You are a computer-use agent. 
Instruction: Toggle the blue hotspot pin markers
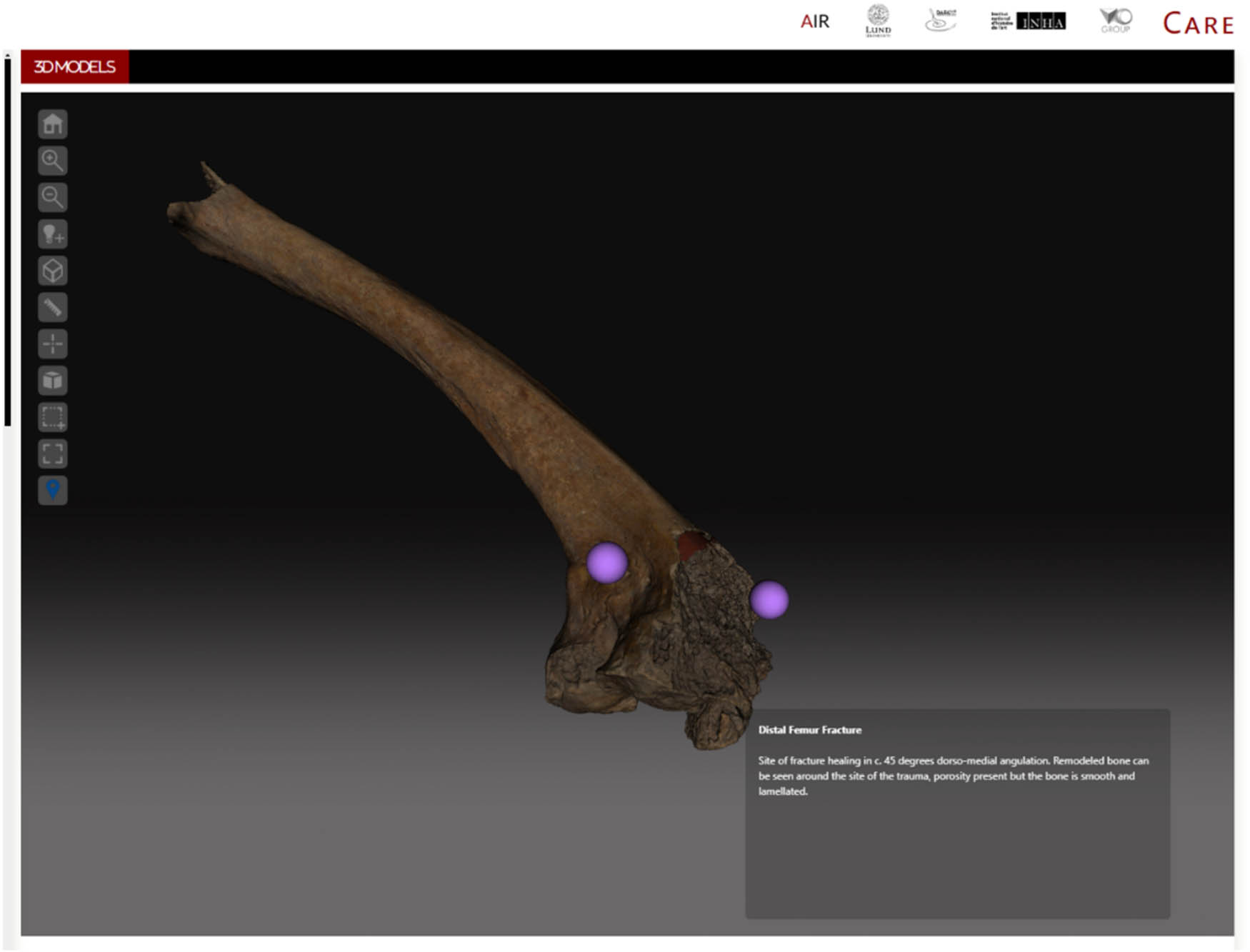pyautogui.click(x=52, y=490)
